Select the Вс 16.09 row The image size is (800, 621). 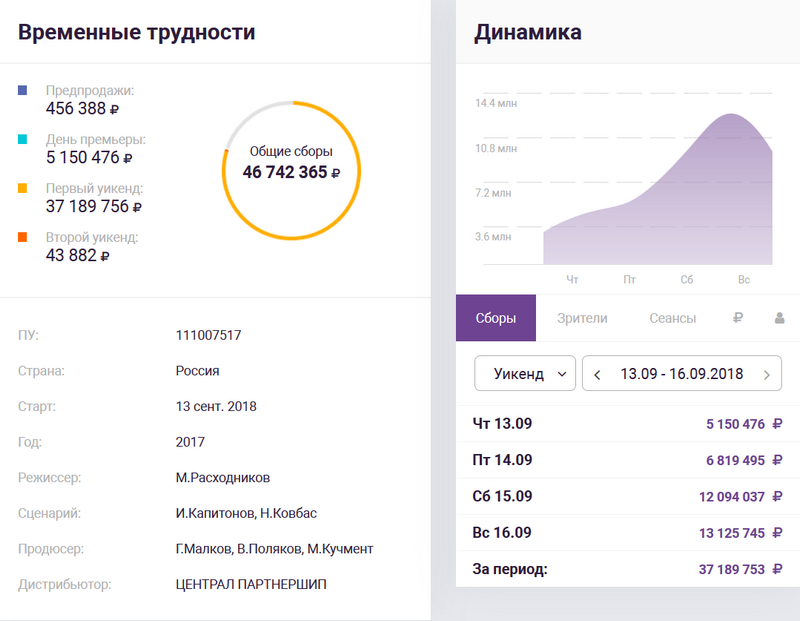627,533
